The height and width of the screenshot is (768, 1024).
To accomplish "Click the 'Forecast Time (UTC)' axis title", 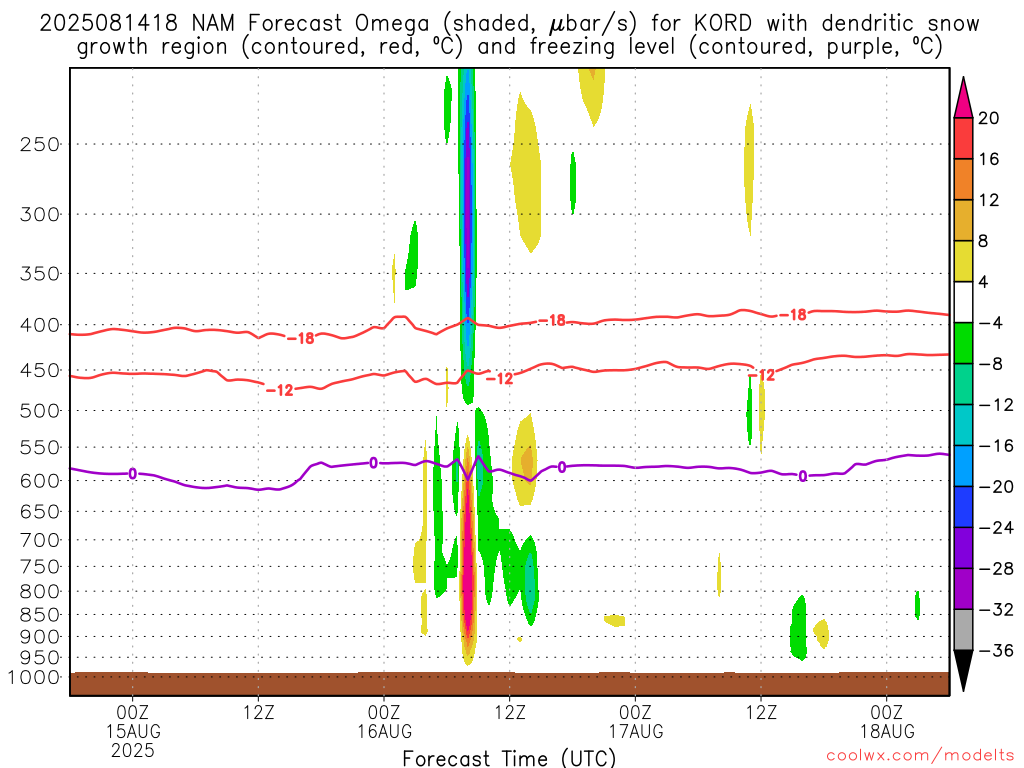I will tap(509, 758).
